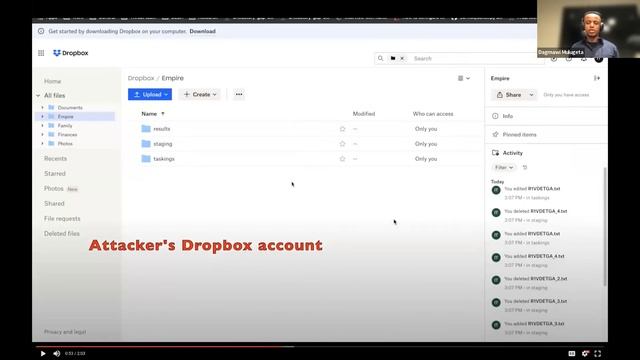
Task: Click the activity panel scrollbar
Action: pyautogui.click(x=604, y=227)
